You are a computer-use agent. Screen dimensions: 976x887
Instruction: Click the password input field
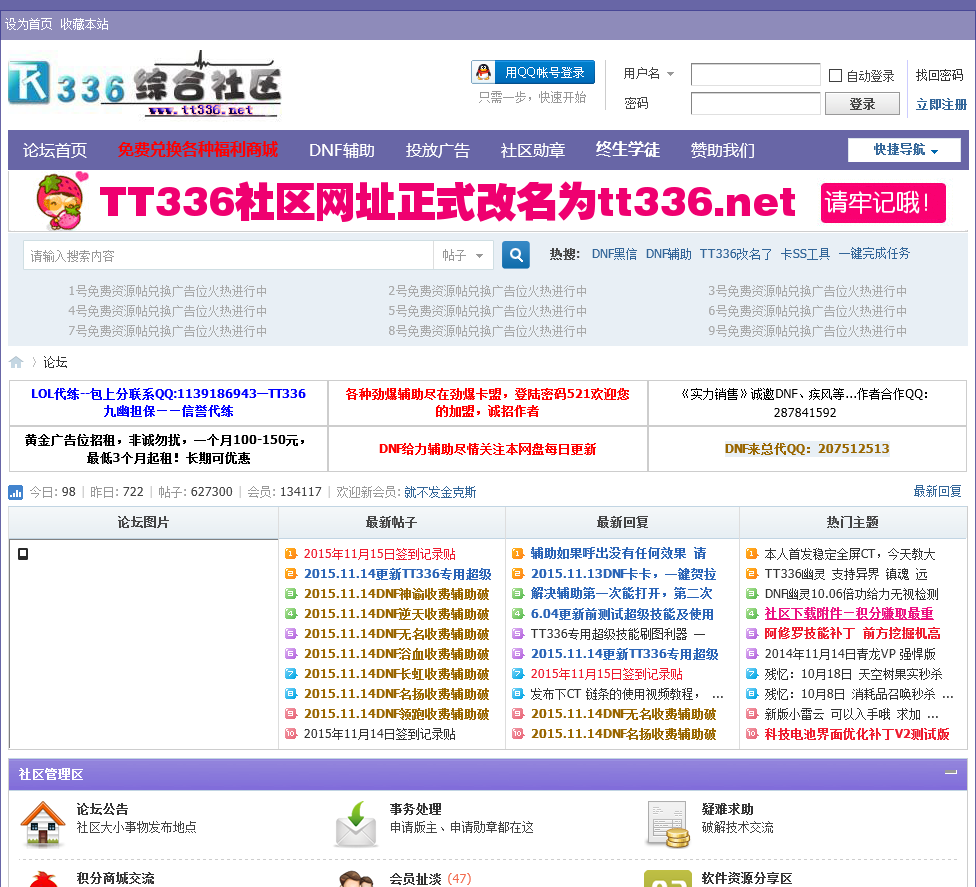click(x=756, y=103)
